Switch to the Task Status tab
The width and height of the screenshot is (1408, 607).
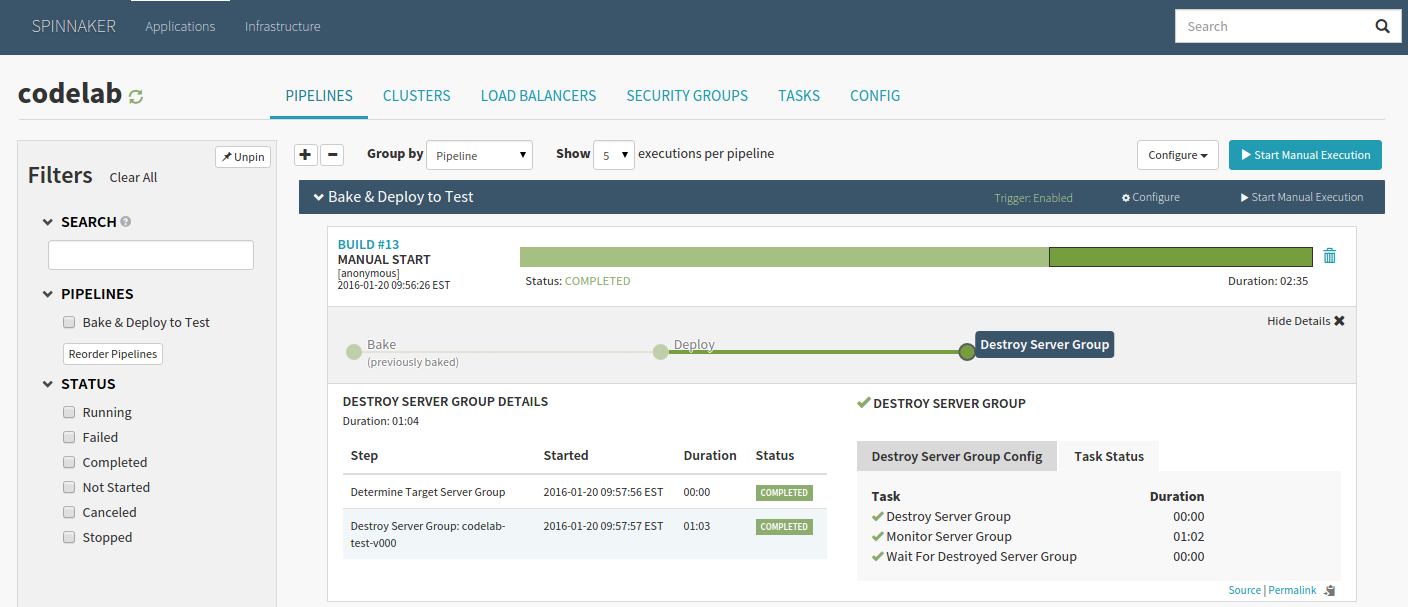point(1109,456)
